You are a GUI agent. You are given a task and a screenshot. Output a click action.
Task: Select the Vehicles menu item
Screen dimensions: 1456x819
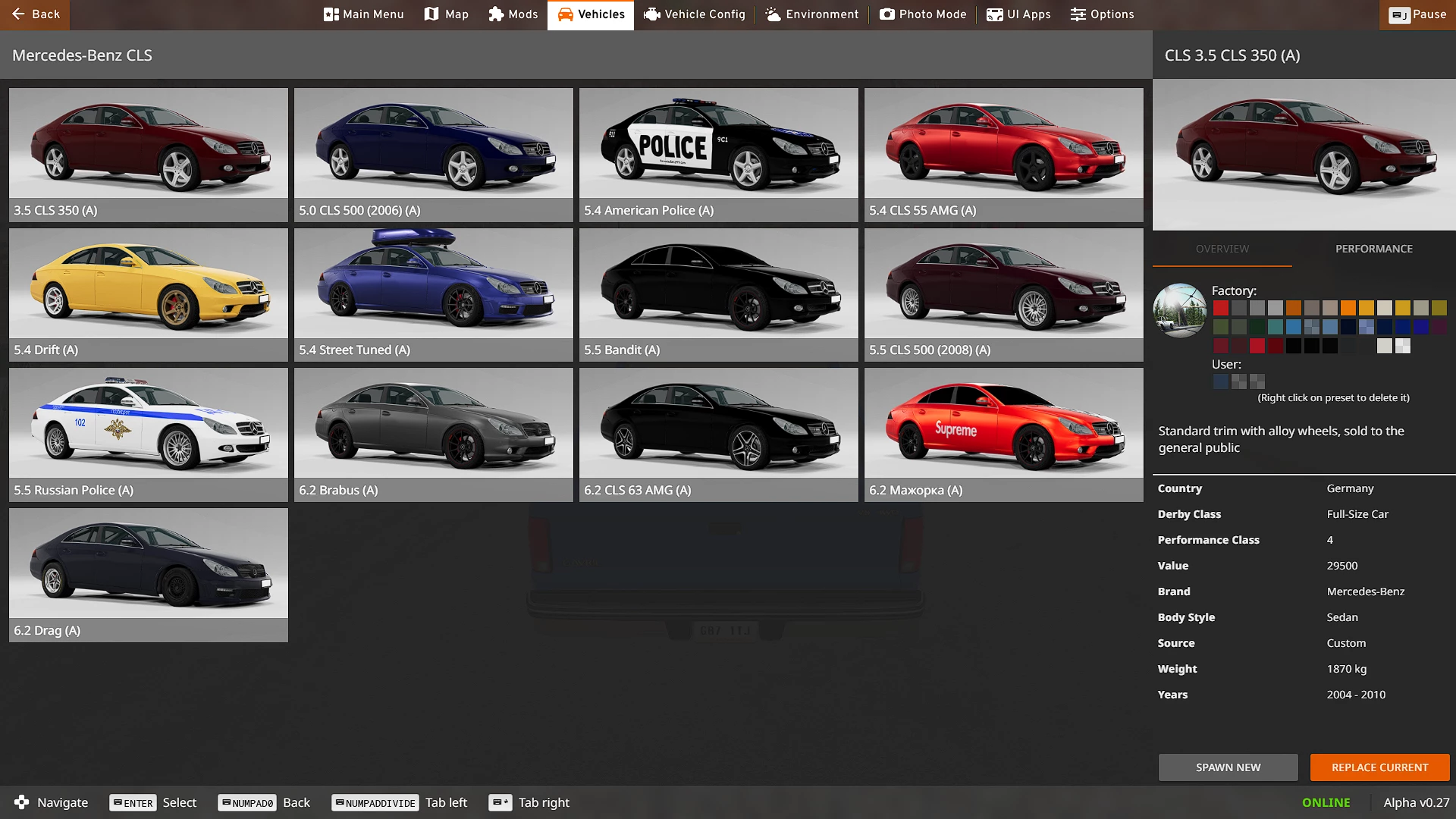pyautogui.click(x=591, y=14)
